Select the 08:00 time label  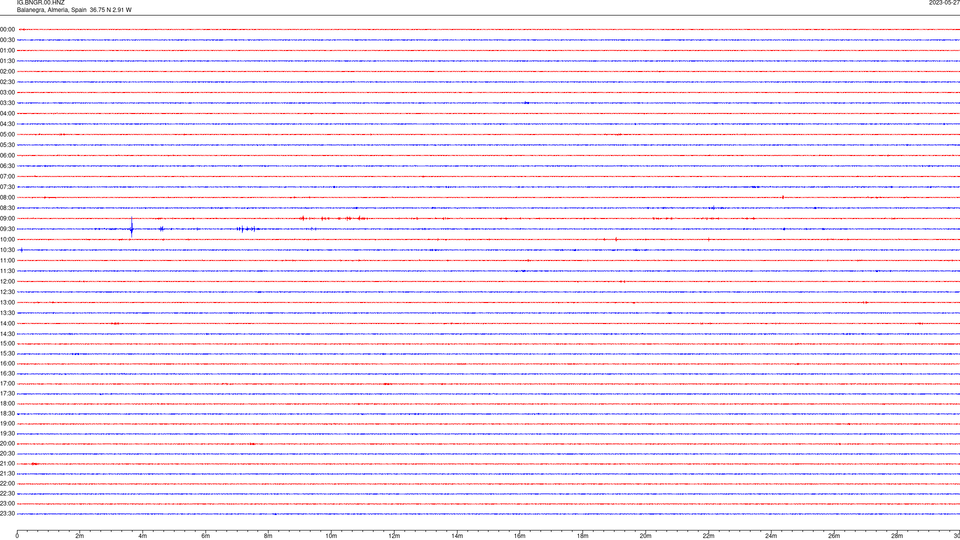7,197
